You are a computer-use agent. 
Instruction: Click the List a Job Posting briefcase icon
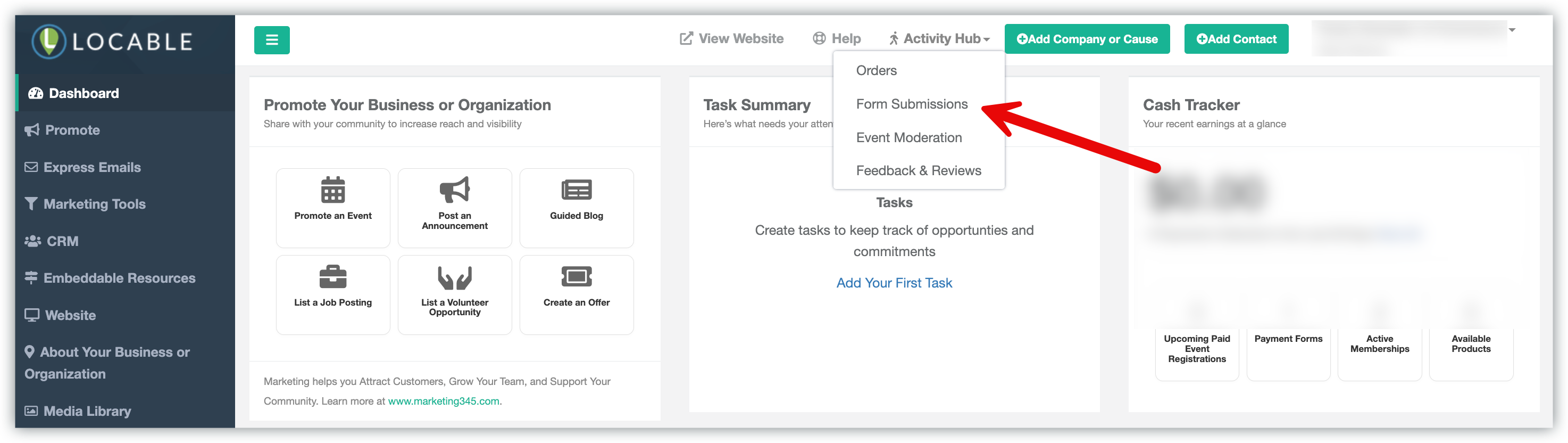click(x=333, y=277)
